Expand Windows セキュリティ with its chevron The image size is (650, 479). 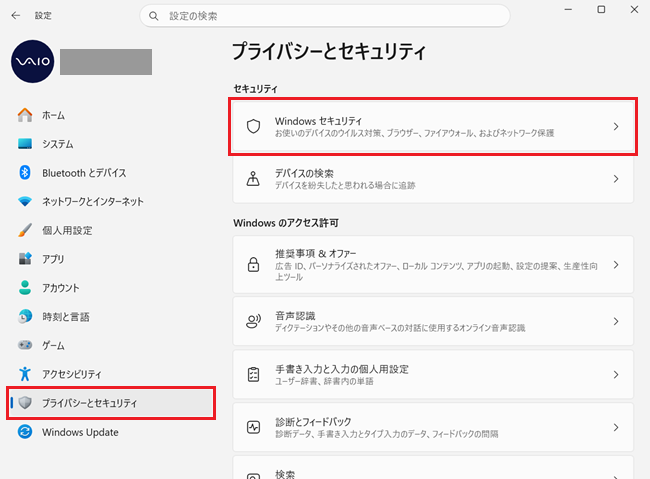coord(616,126)
